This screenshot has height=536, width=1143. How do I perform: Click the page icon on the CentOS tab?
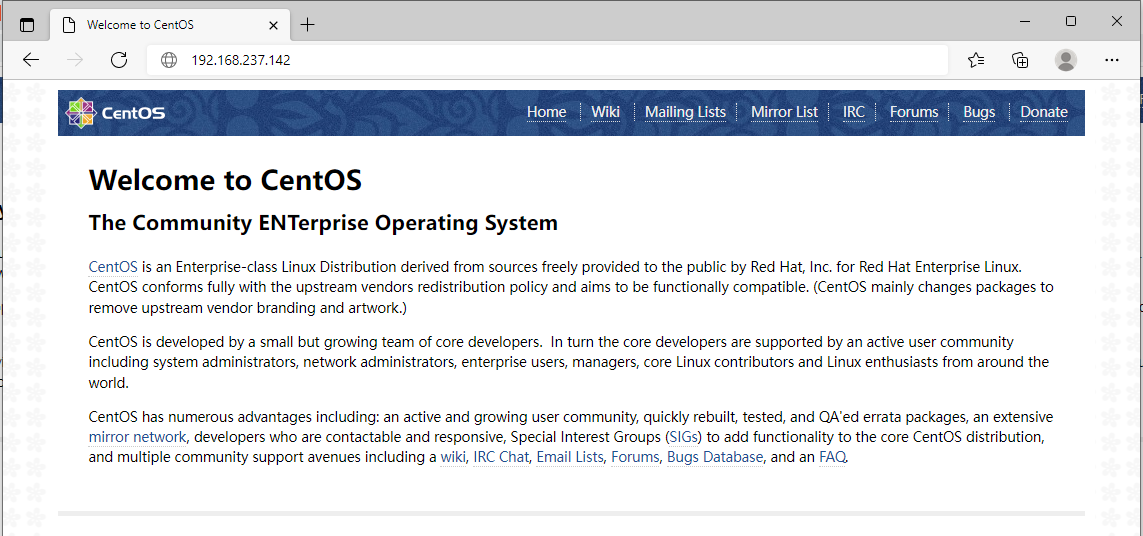tap(69, 25)
